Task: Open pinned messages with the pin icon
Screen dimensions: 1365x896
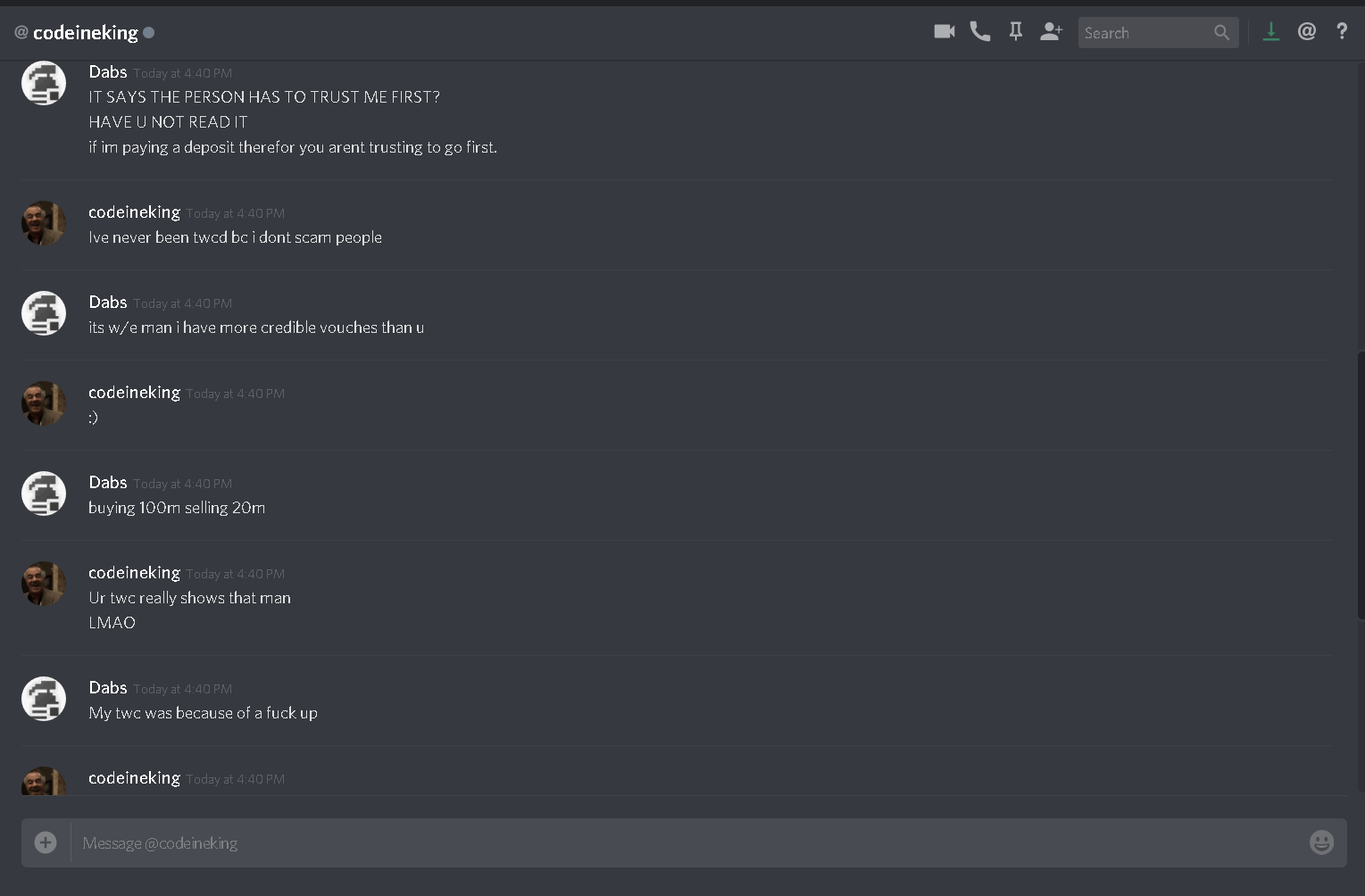Action: coord(1015,32)
